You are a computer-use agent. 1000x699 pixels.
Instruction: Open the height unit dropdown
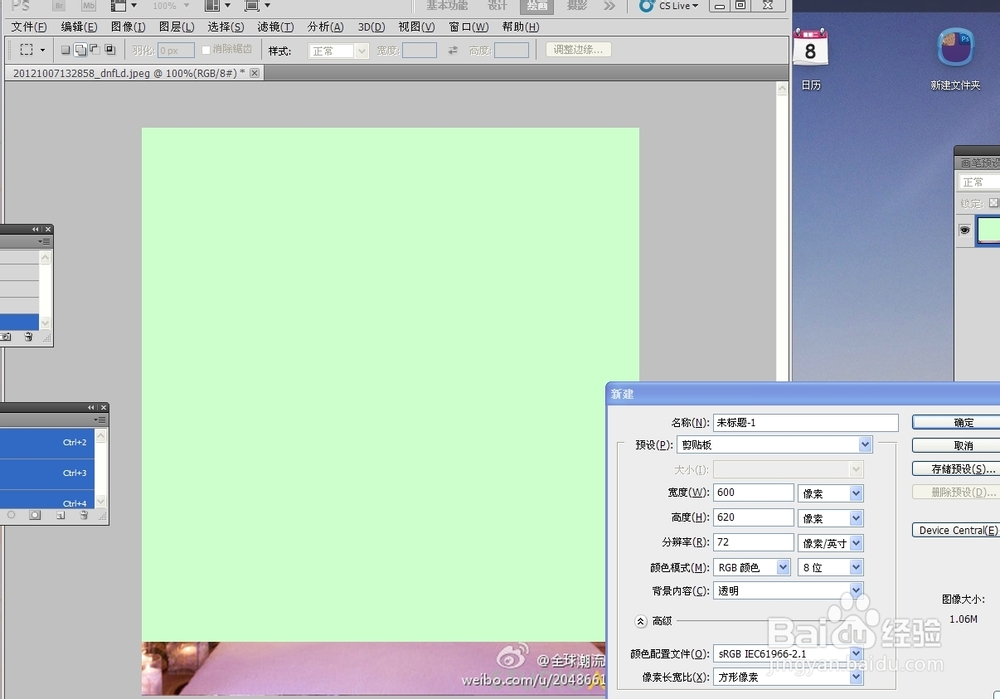click(x=831, y=518)
